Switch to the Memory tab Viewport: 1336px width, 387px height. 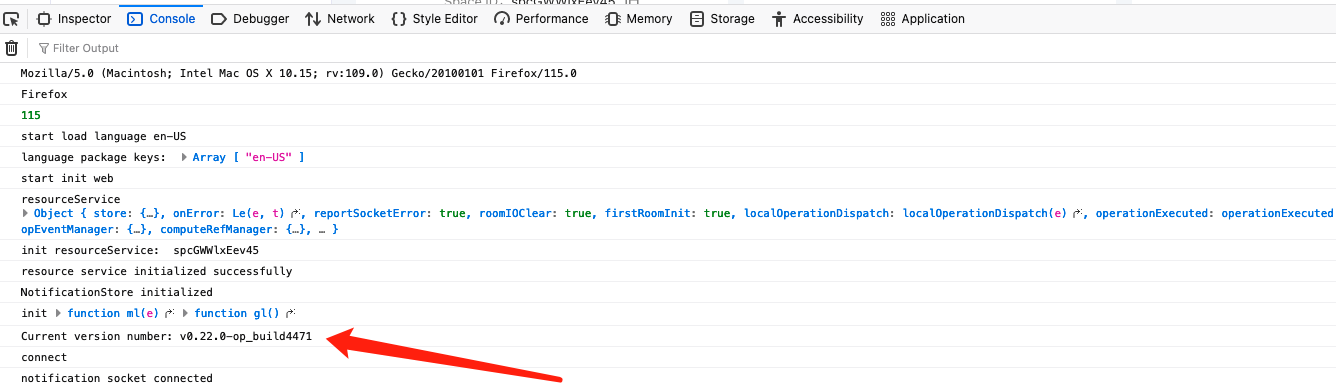[x=639, y=19]
